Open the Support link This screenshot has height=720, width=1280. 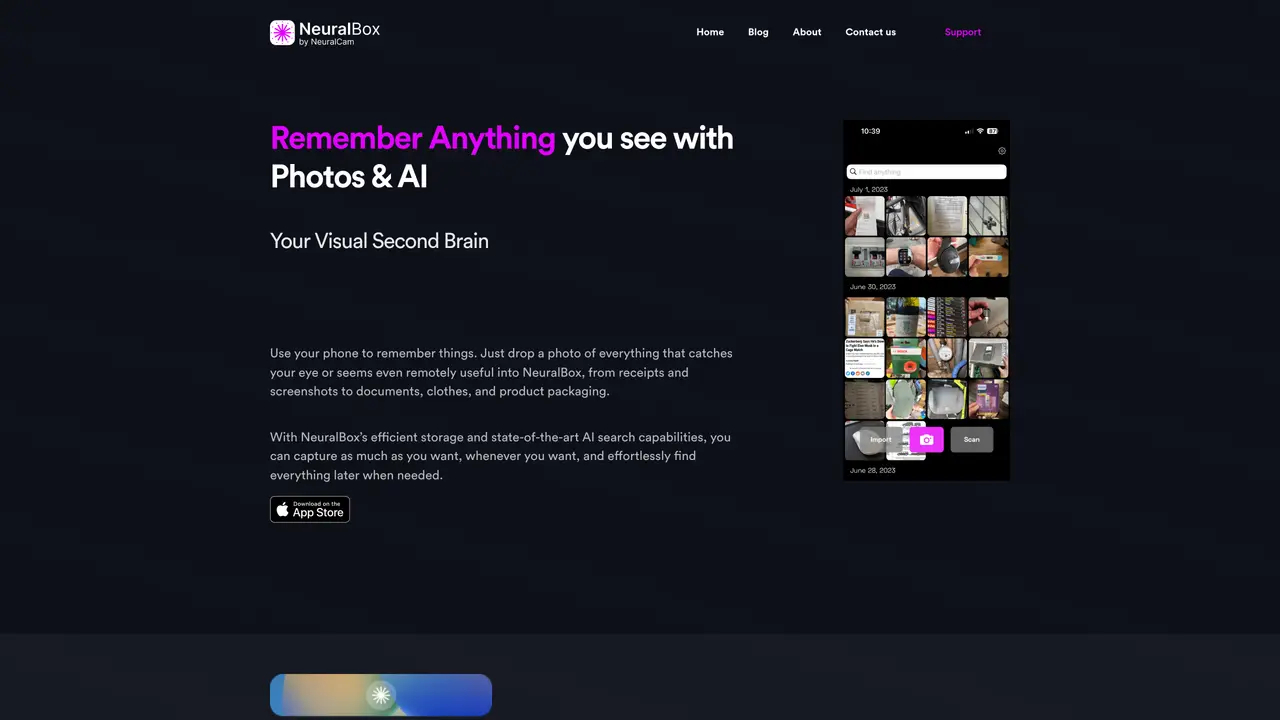tap(963, 32)
